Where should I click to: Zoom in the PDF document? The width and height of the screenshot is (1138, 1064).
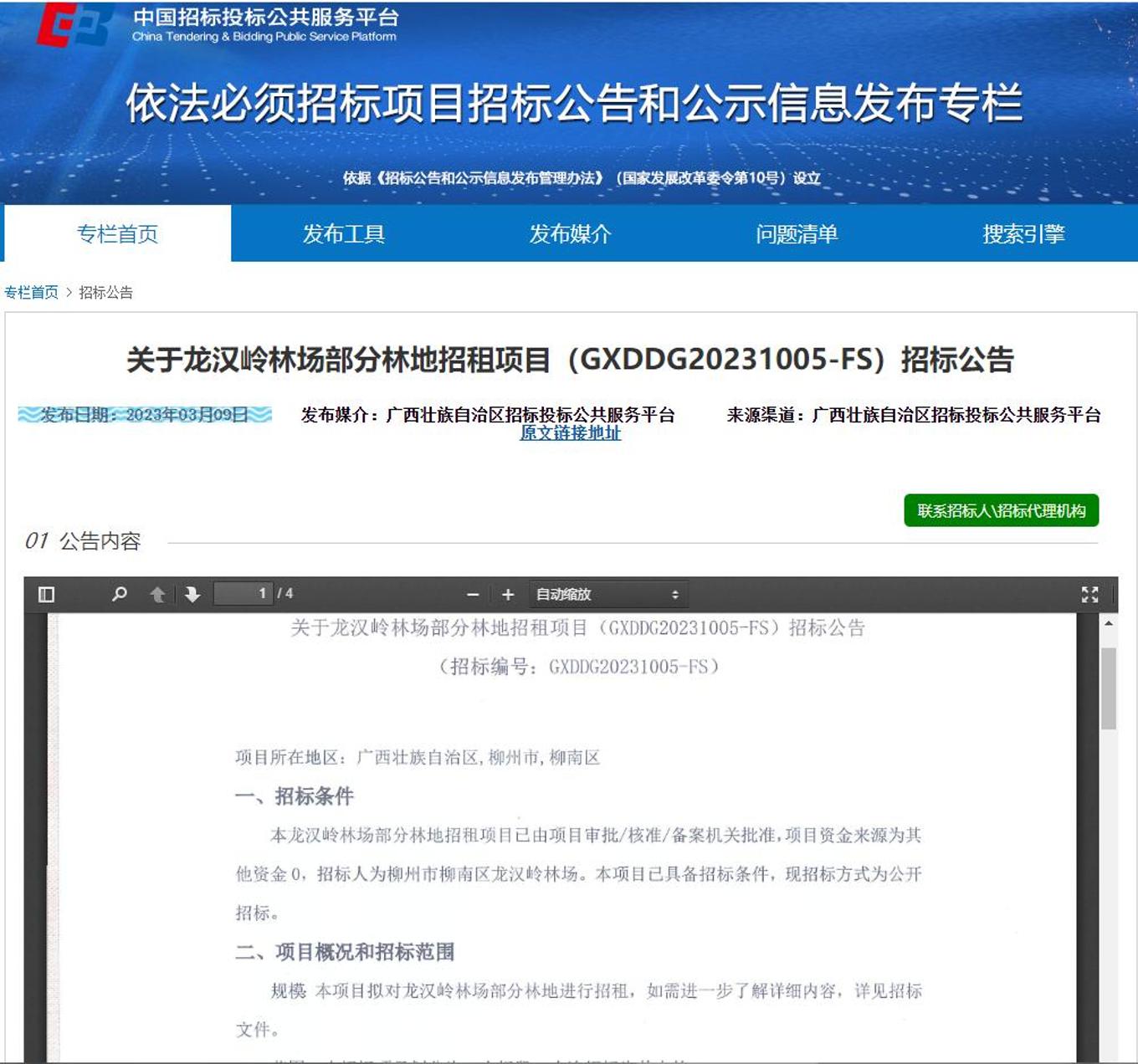(x=508, y=594)
